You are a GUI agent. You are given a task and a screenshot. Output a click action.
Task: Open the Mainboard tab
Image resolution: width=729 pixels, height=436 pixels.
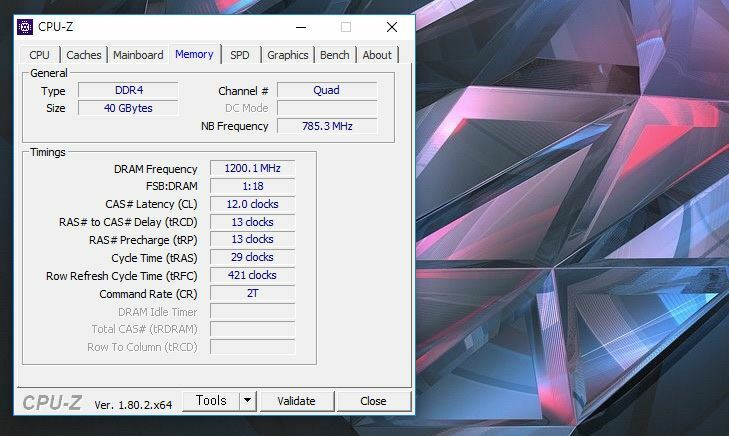(x=138, y=55)
